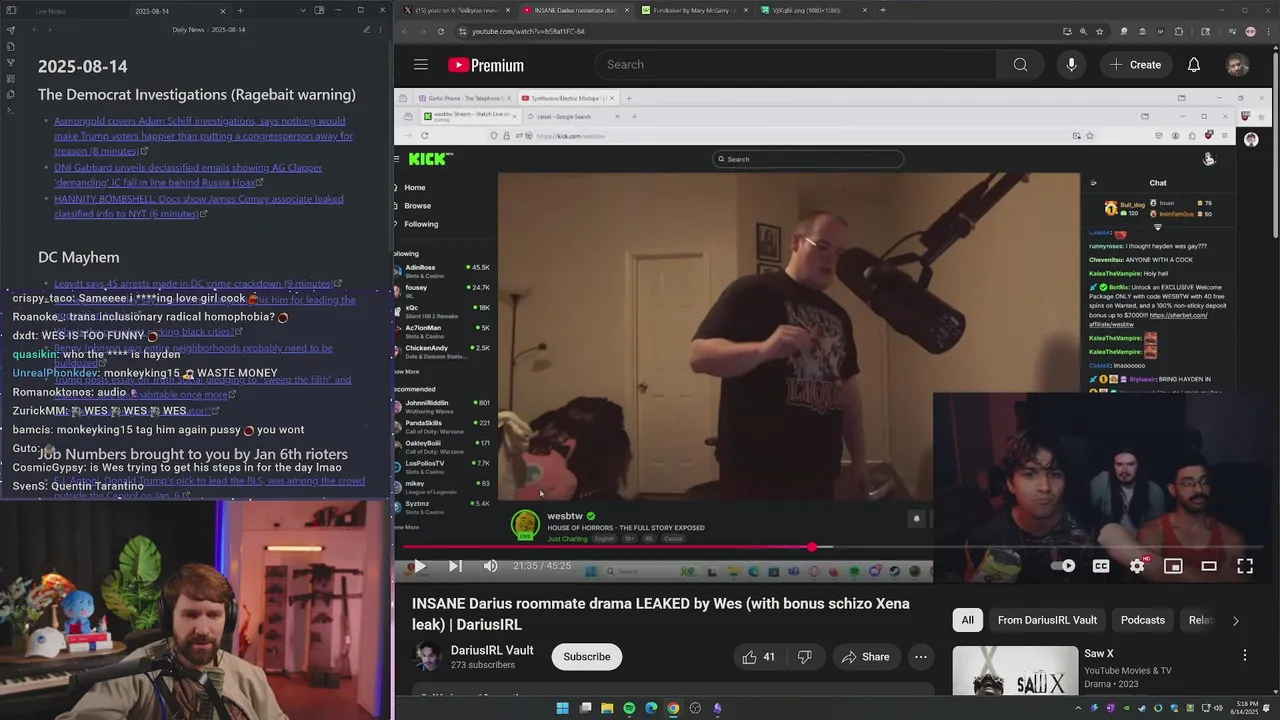Subscribe to DariusIRL Vault channel
The width and height of the screenshot is (1280, 720).
click(587, 657)
